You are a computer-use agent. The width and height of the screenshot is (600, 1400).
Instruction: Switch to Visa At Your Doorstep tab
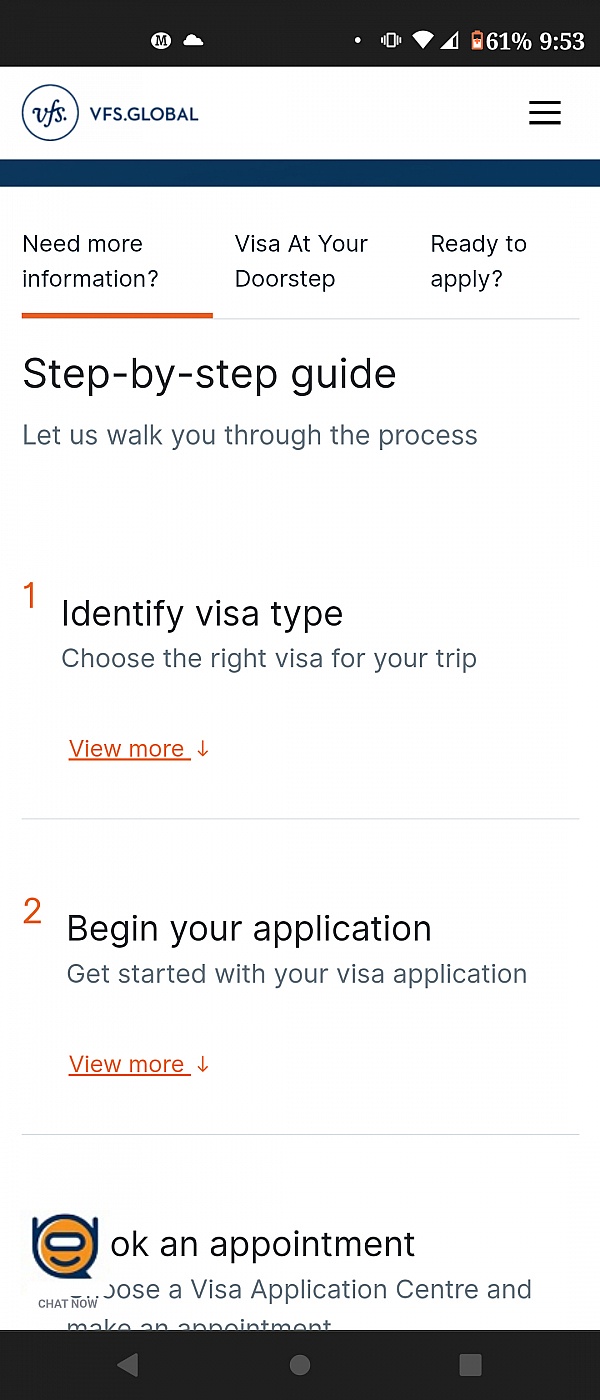(301, 262)
